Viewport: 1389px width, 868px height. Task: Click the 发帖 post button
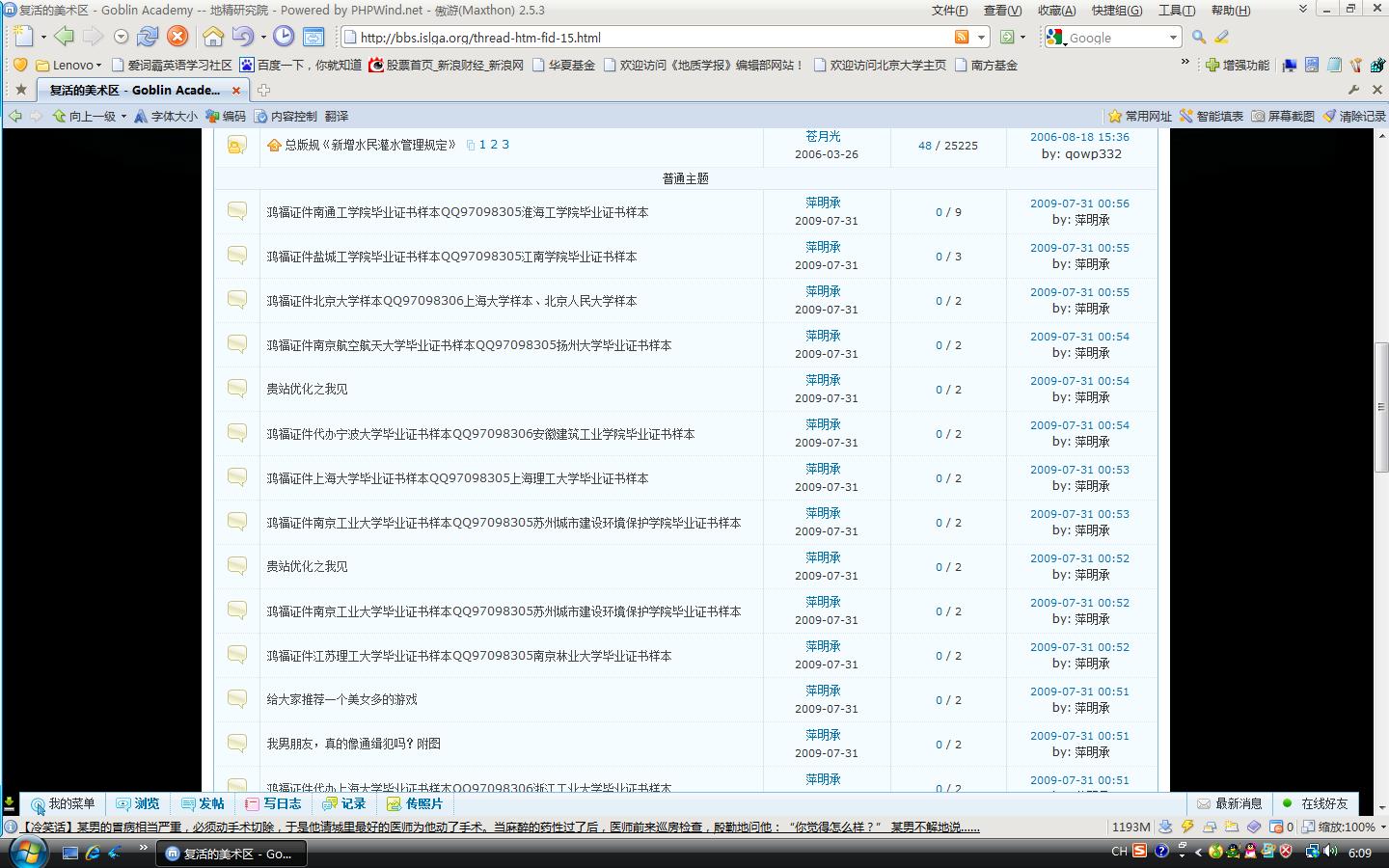203,803
